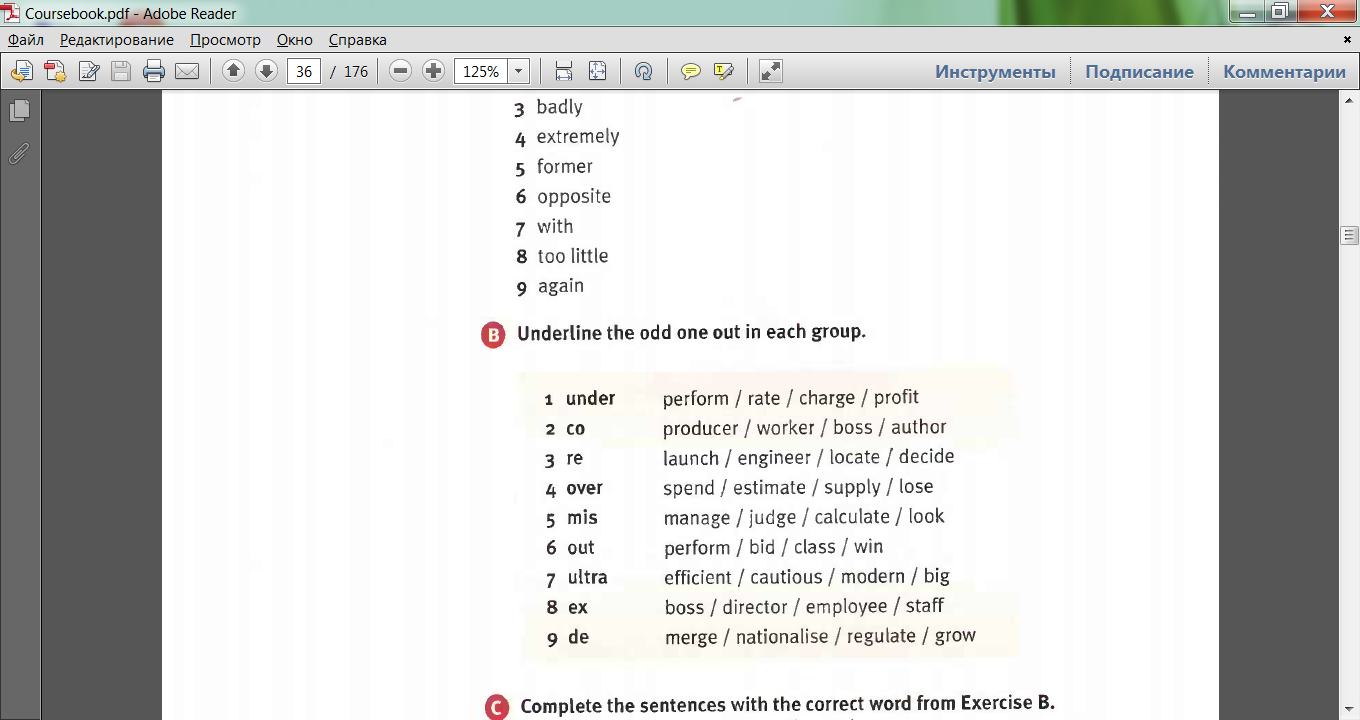The image size is (1360, 720).
Task: Zoom out with the minus button
Action: point(400,71)
